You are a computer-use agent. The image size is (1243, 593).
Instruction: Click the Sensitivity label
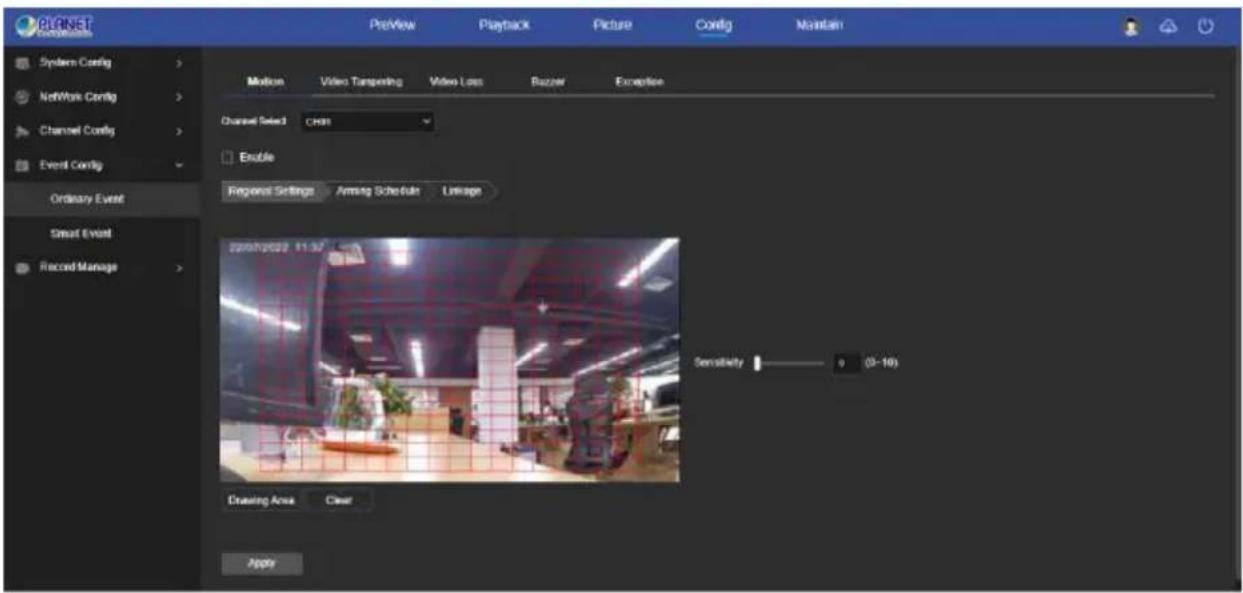(719, 363)
